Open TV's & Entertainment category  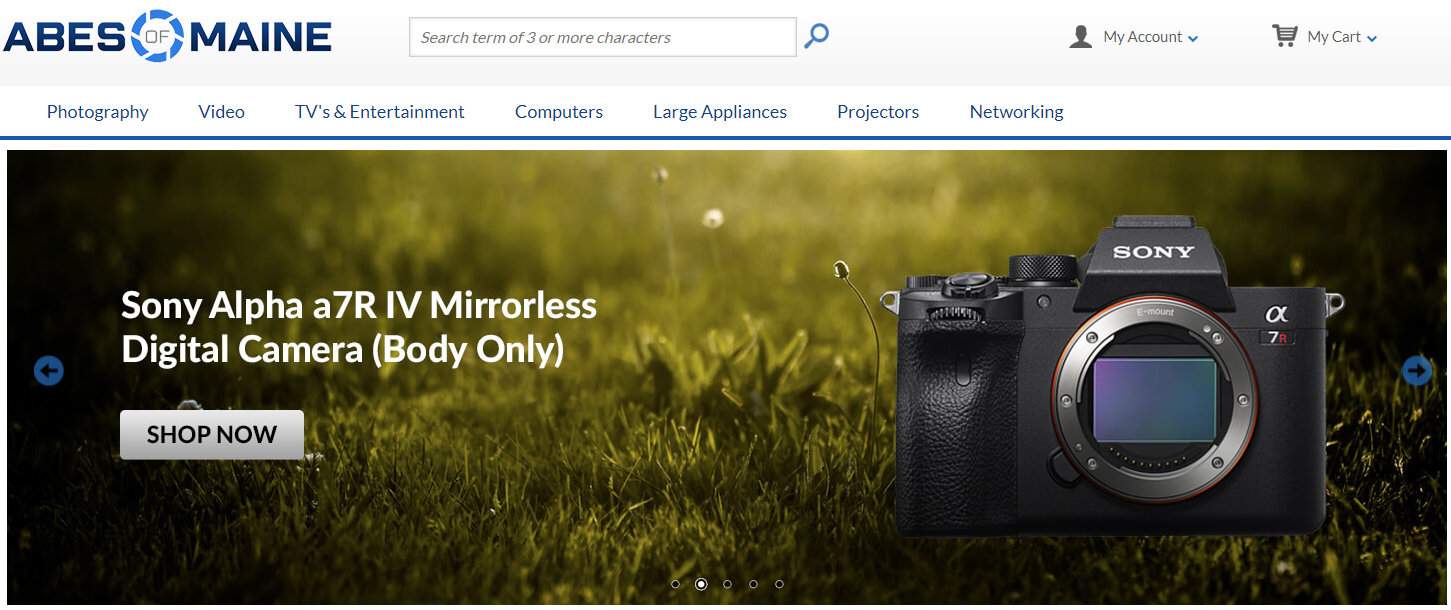(379, 112)
